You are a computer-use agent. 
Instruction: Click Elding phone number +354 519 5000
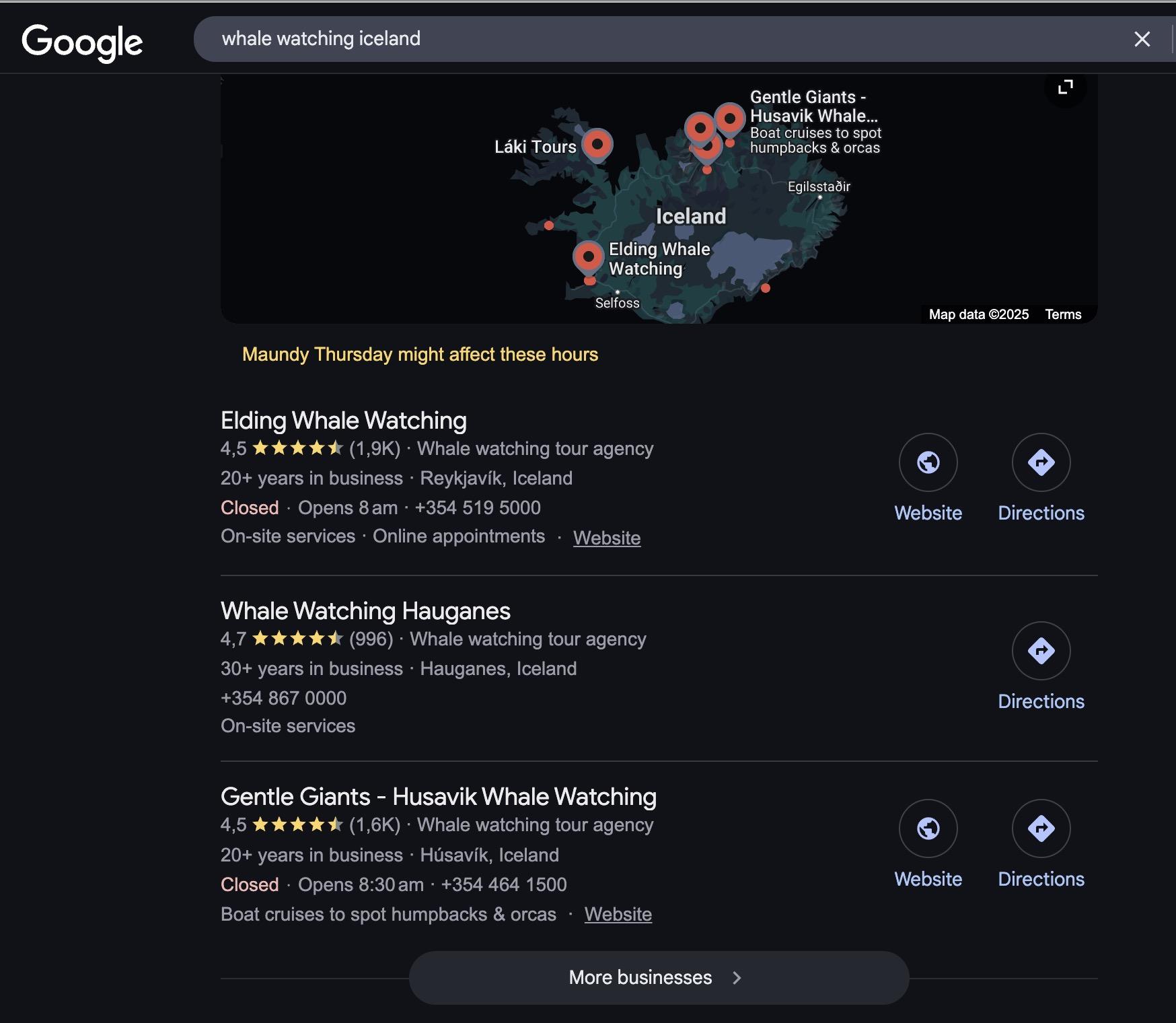tap(478, 507)
